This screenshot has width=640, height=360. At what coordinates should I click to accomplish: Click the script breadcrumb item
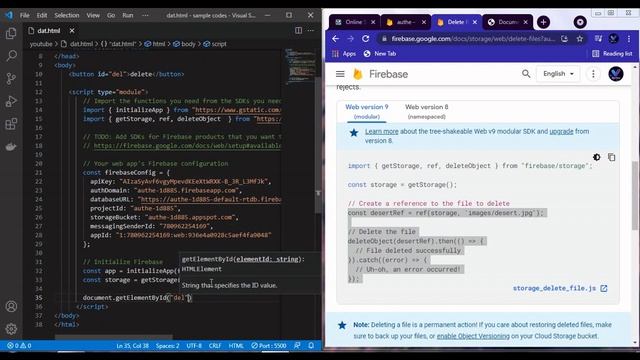[x=215, y=44]
